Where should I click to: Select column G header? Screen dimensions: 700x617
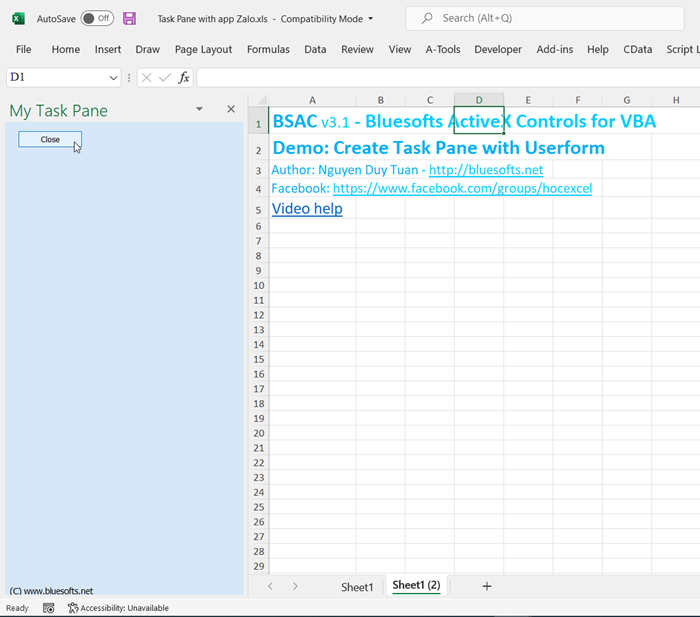[x=627, y=100]
